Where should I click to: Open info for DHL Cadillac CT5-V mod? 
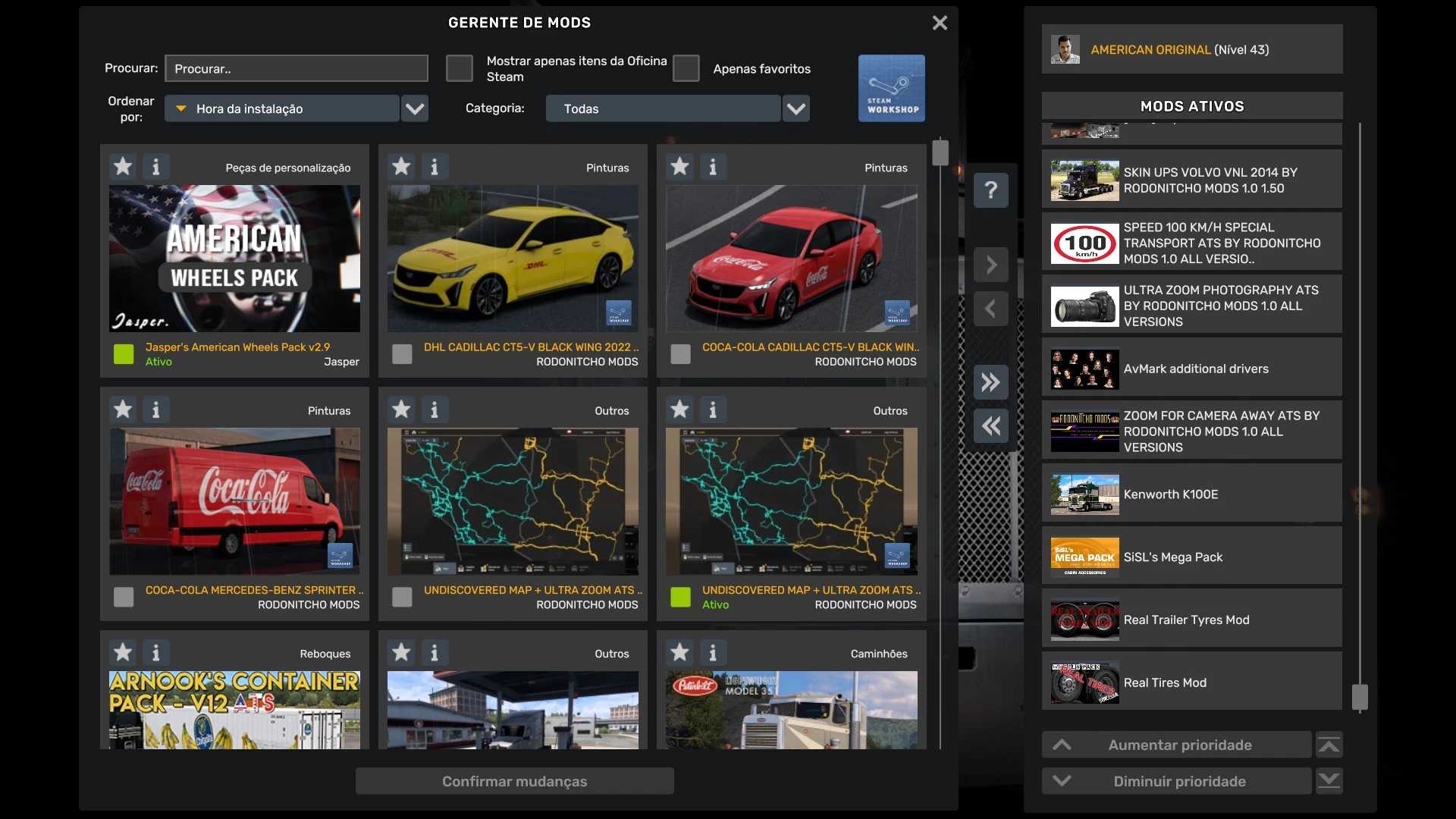point(434,166)
